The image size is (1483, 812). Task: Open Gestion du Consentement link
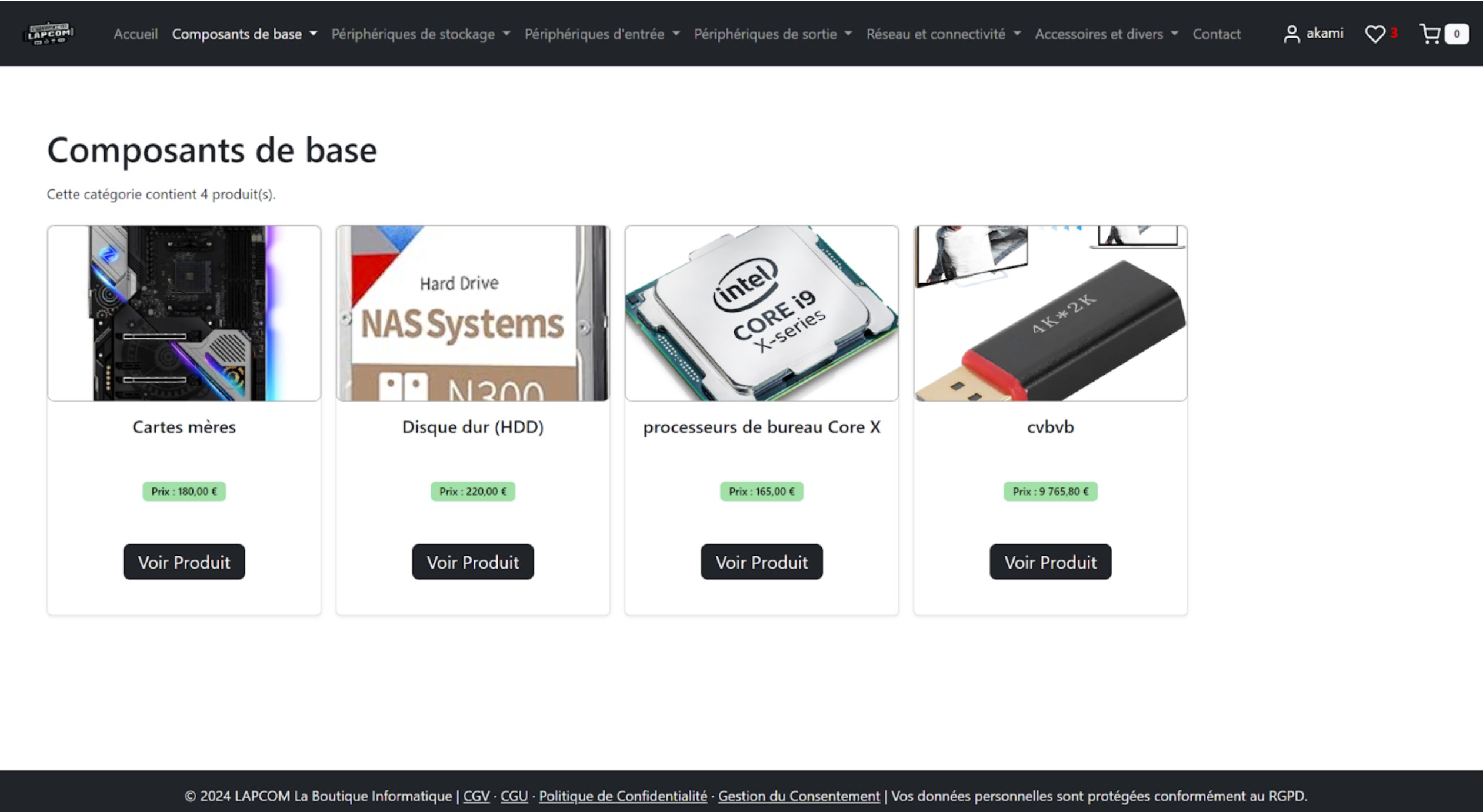point(798,796)
